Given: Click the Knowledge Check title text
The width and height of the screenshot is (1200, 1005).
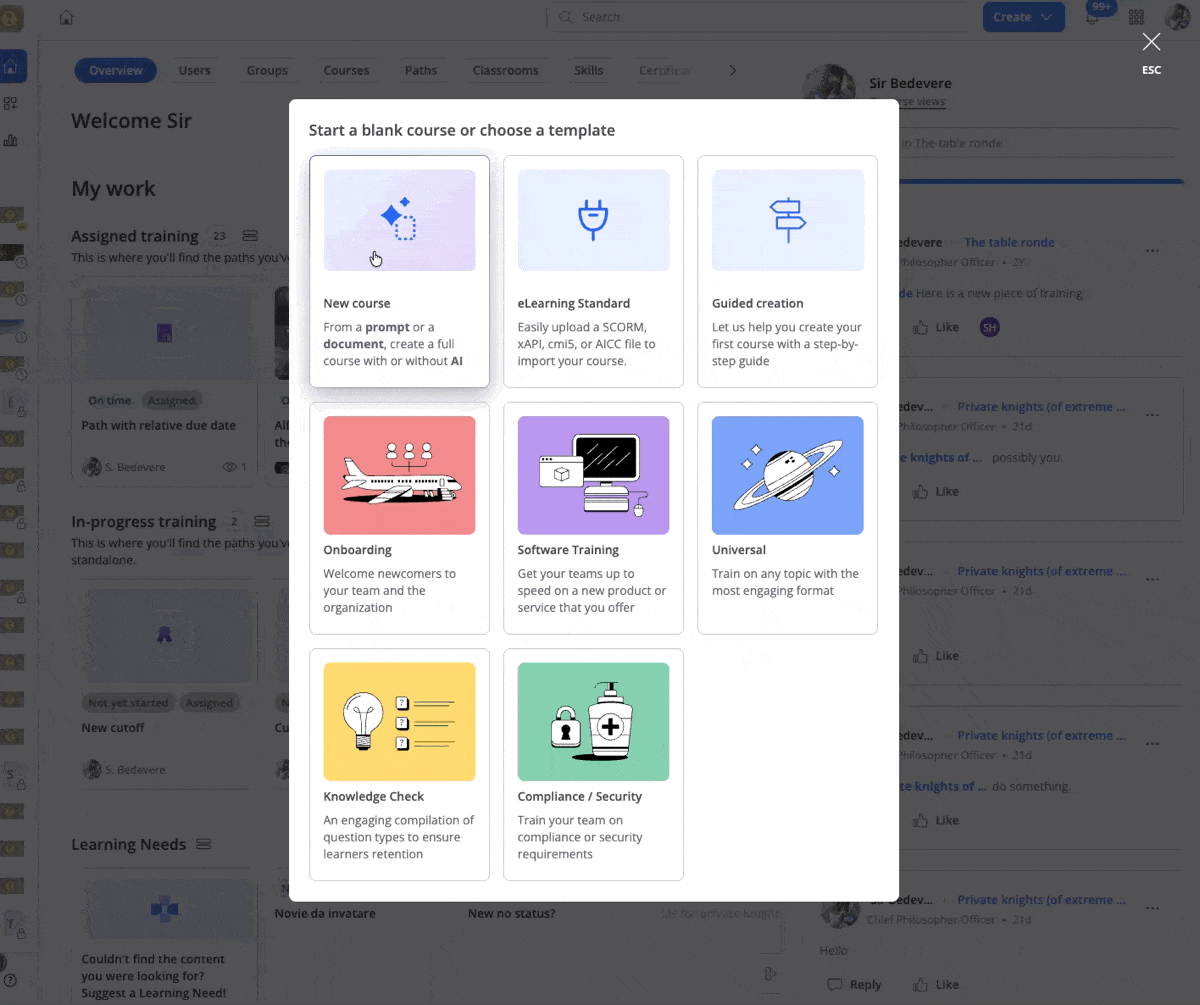Looking at the screenshot, I should [374, 797].
